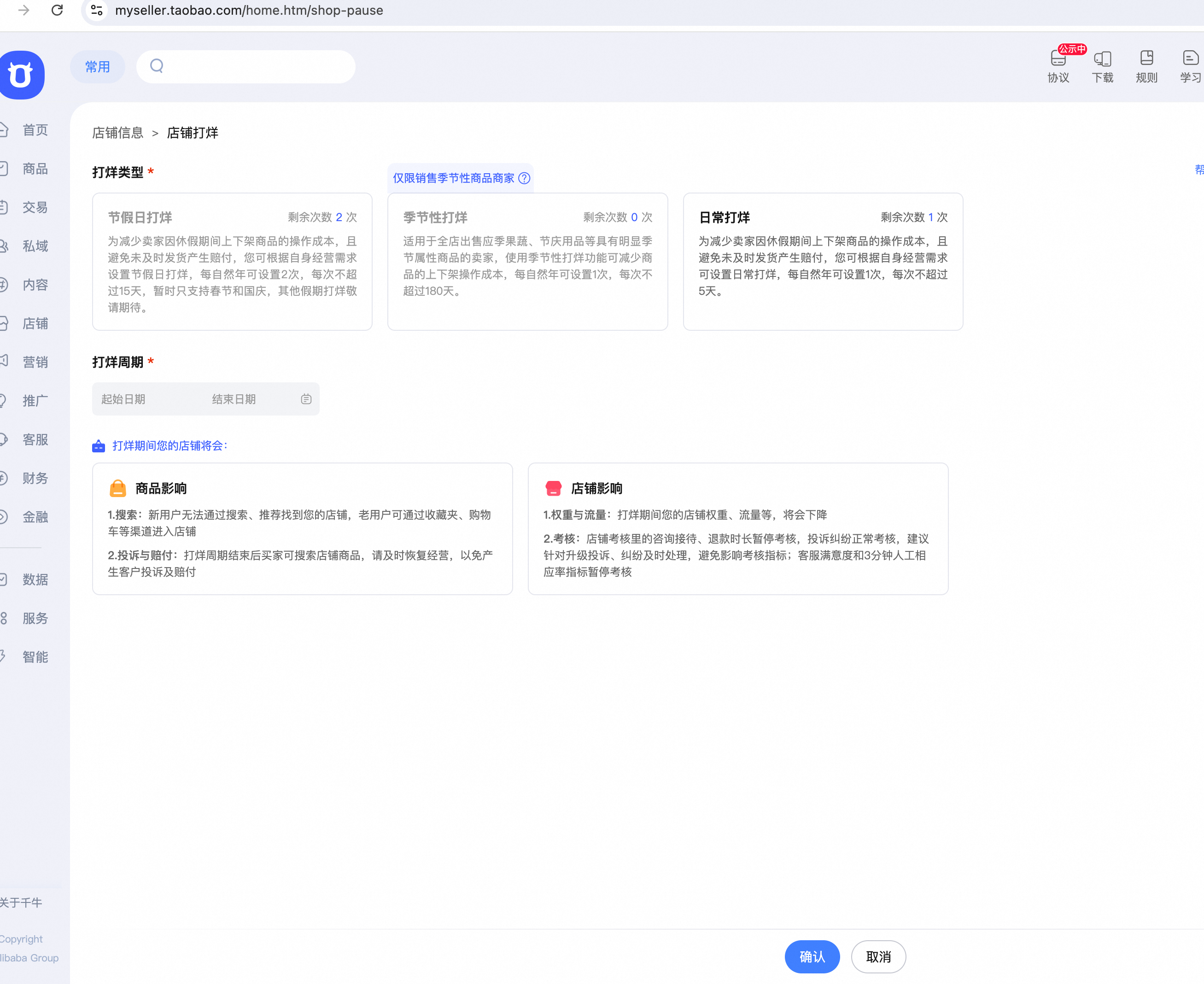The height and width of the screenshot is (984, 1204).
Task: Open the 下载 download panel at top right
Action: pos(1102,66)
